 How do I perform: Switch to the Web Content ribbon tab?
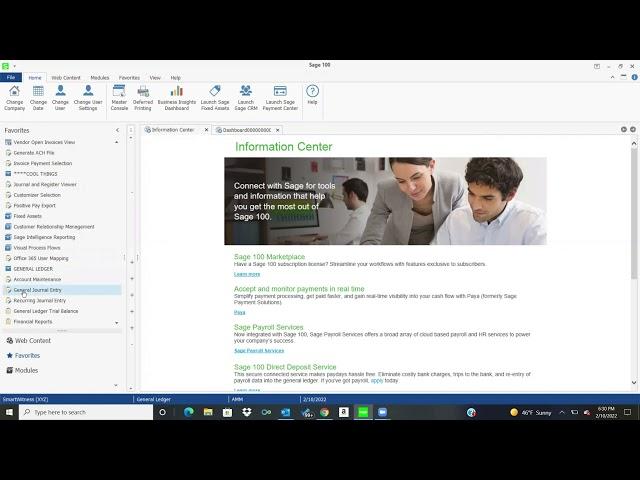click(x=66, y=78)
